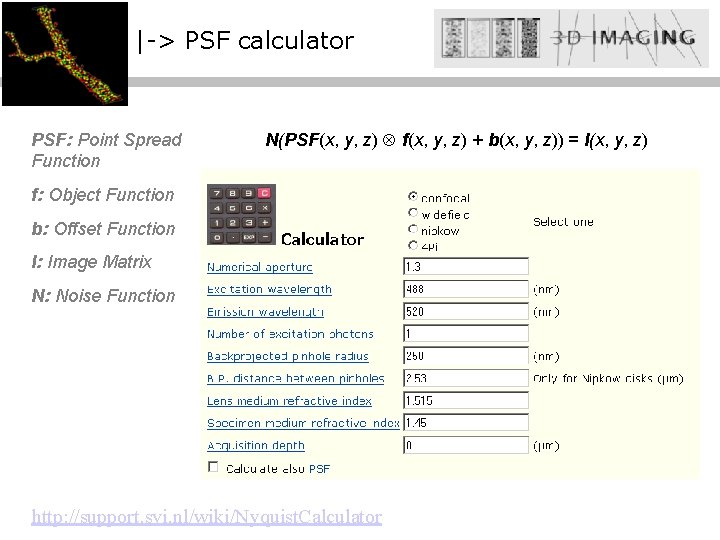Select the widefield radio button
Screen dimensions: 720x540
tap(413, 213)
